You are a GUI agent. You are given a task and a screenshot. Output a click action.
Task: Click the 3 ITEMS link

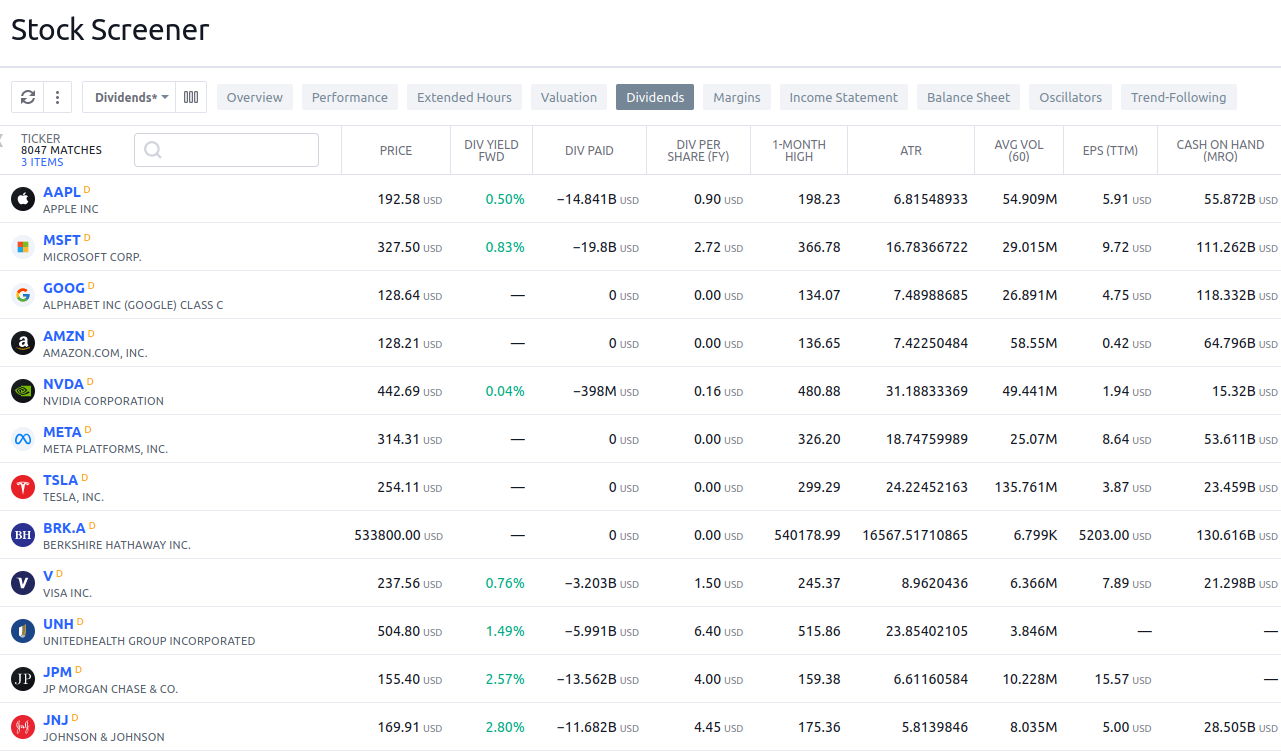pyautogui.click(x=42, y=162)
